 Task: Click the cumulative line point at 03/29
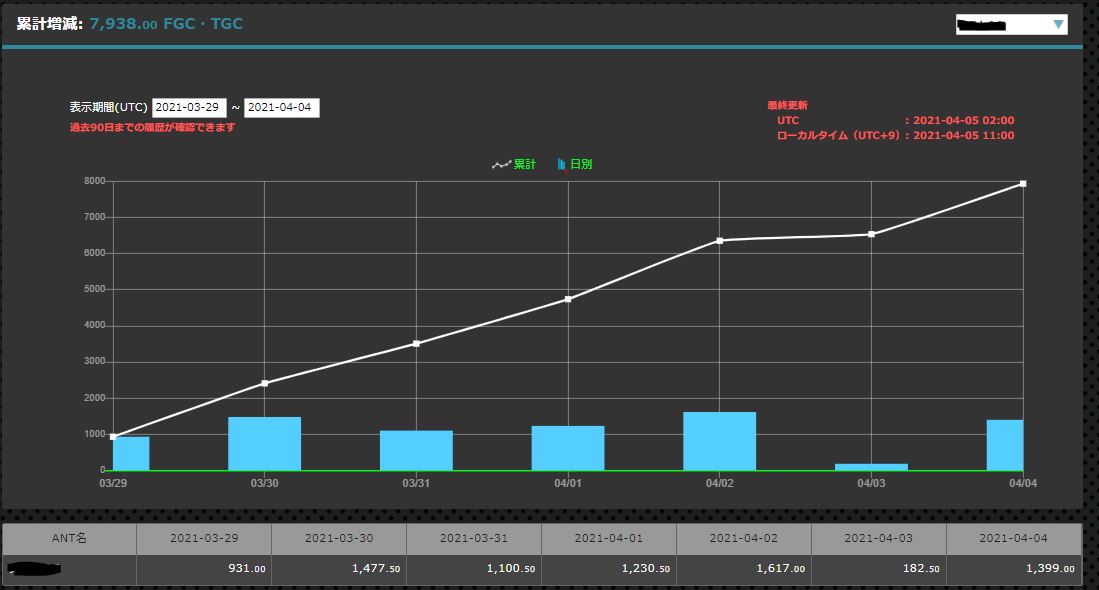click(114, 437)
